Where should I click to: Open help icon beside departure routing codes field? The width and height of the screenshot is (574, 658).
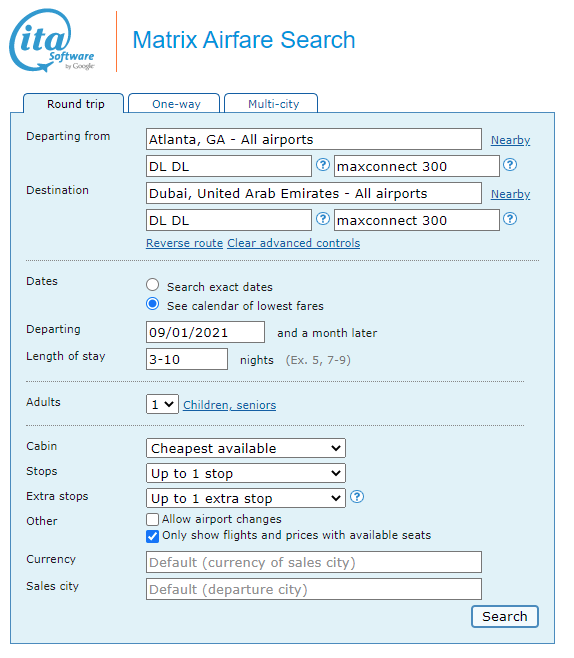(323, 165)
